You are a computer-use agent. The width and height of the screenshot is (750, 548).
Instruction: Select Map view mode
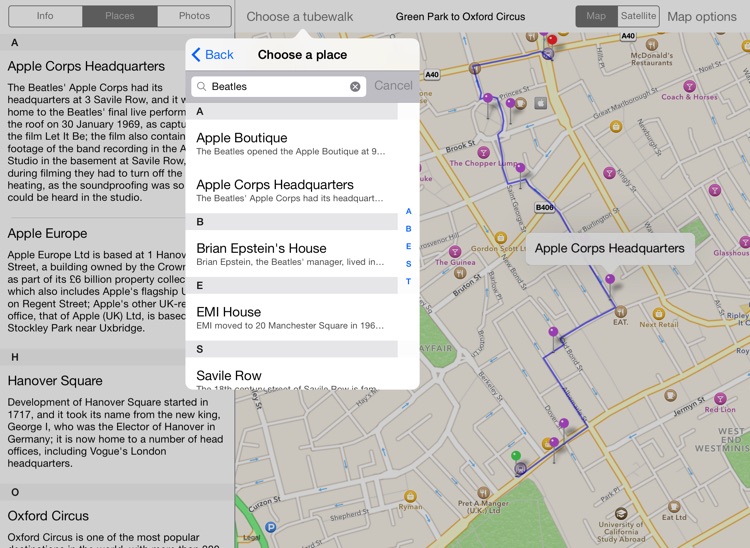pyautogui.click(x=596, y=16)
